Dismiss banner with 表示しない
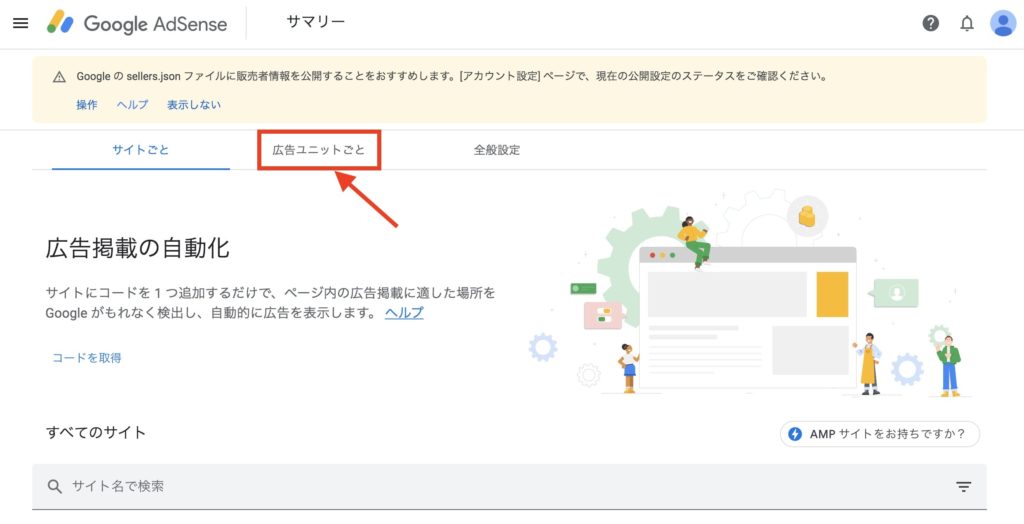Viewport: 1024px width, 524px height. [194, 105]
